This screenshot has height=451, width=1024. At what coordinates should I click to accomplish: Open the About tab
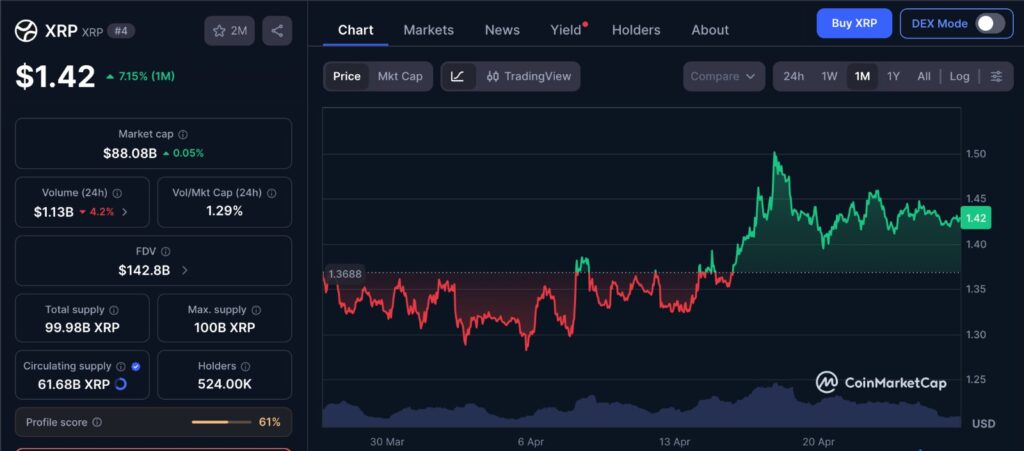[x=710, y=30]
